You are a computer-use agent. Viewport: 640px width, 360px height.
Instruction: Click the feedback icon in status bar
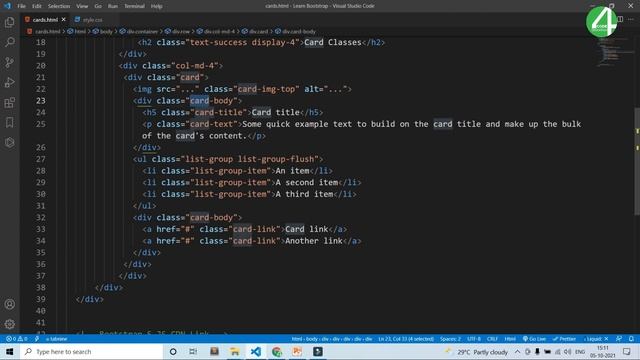[x=619, y=339]
